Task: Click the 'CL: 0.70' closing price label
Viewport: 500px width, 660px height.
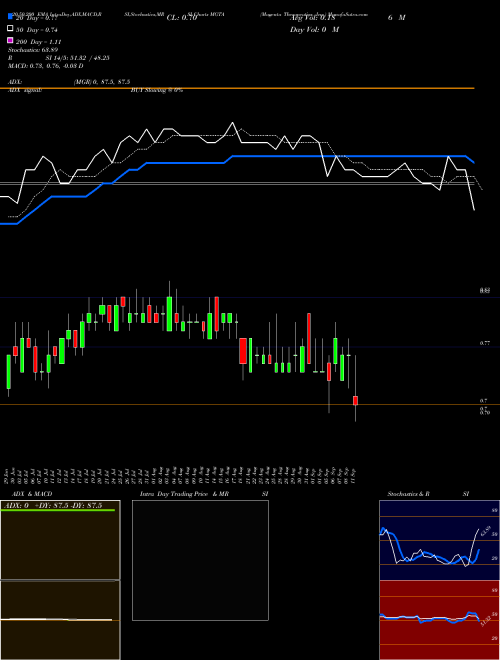Action: pyautogui.click(x=182, y=18)
